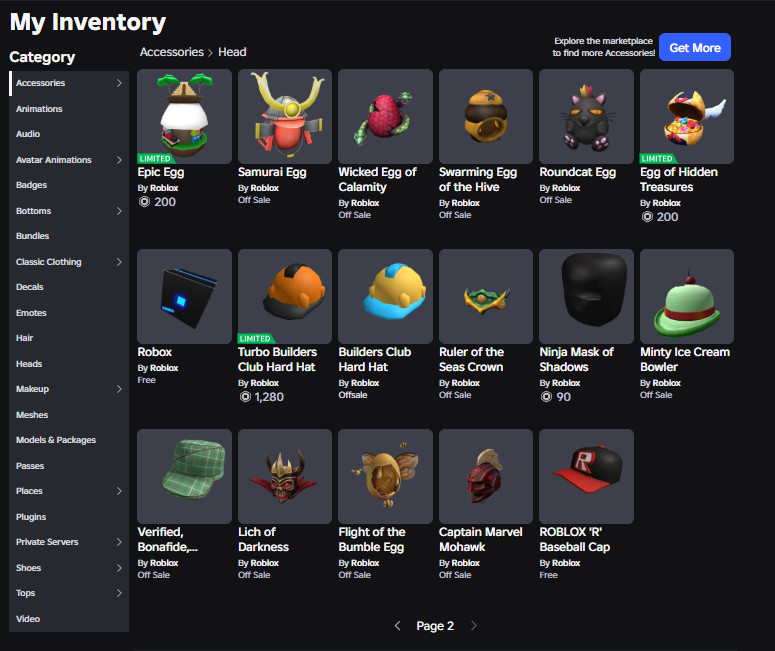Image resolution: width=775 pixels, height=651 pixels.
Task: Open the Robox item thumbnail
Action: 184,296
